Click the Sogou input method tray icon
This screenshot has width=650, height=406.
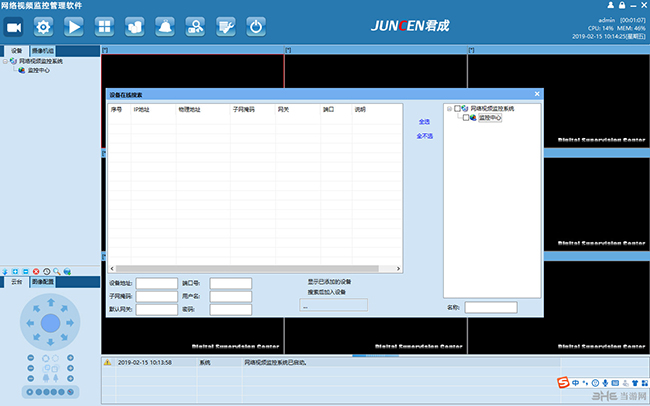pyautogui.click(x=564, y=383)
